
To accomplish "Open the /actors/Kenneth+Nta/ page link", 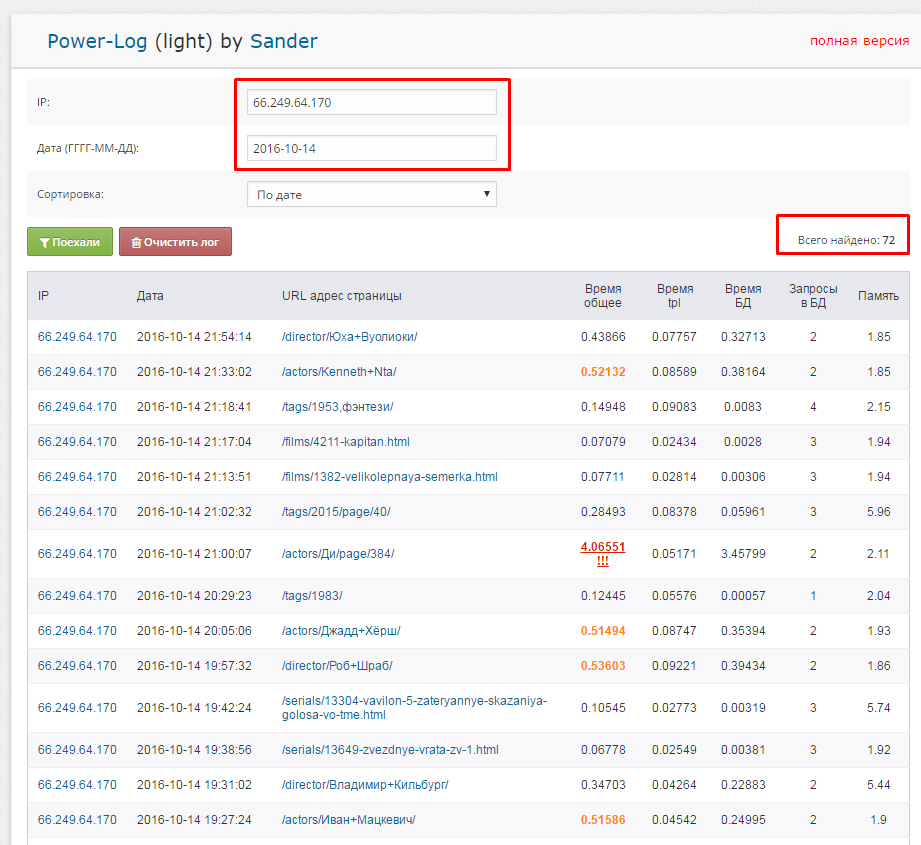I will (x=339, y=372).
